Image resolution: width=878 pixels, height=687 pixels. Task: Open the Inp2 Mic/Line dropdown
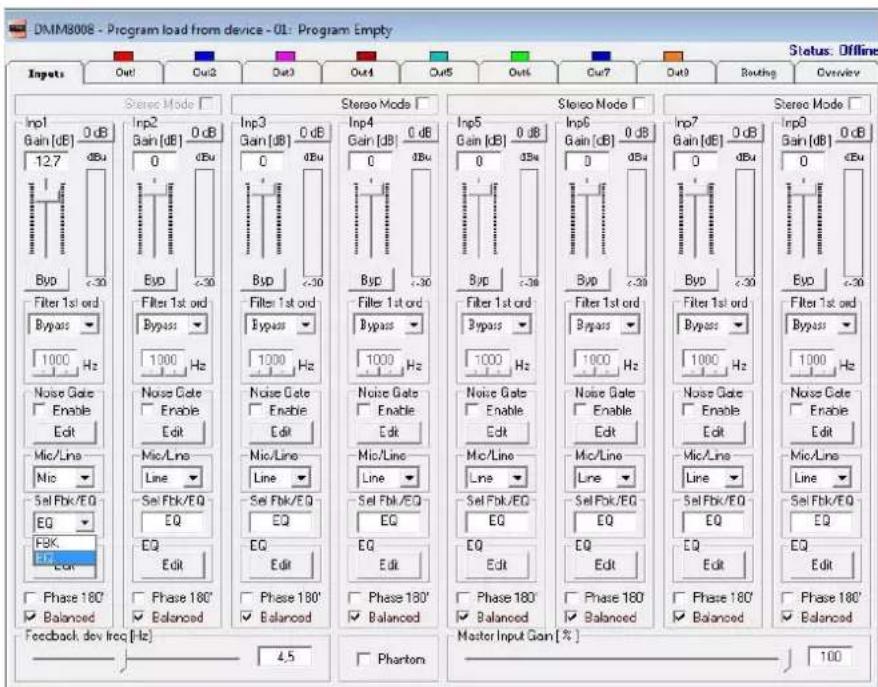point(193,478)
